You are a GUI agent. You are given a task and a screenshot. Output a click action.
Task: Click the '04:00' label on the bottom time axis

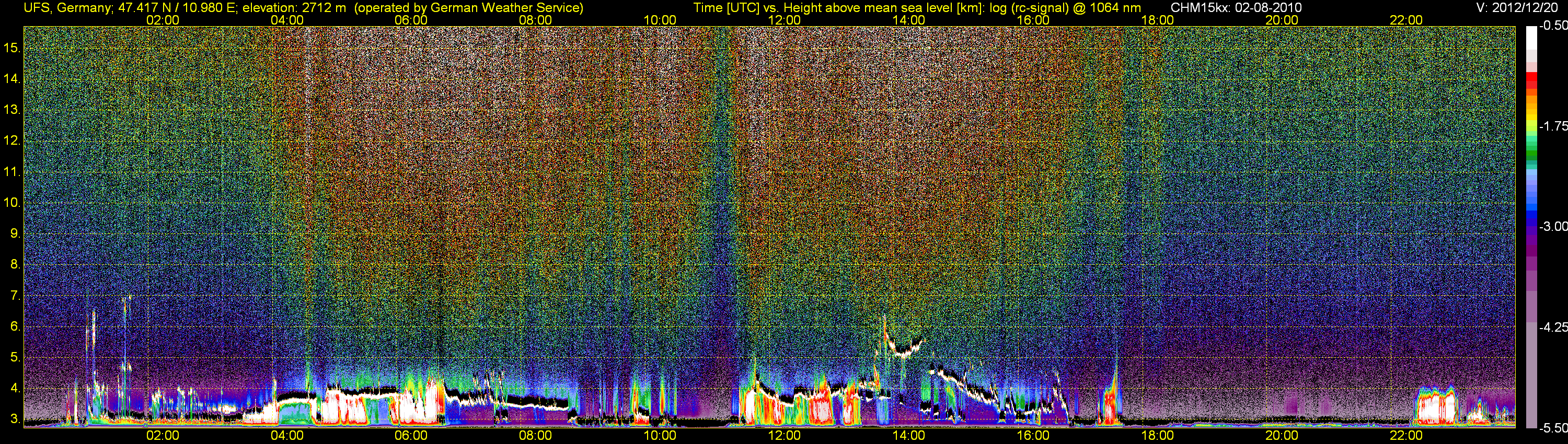[x=287, y=436]
